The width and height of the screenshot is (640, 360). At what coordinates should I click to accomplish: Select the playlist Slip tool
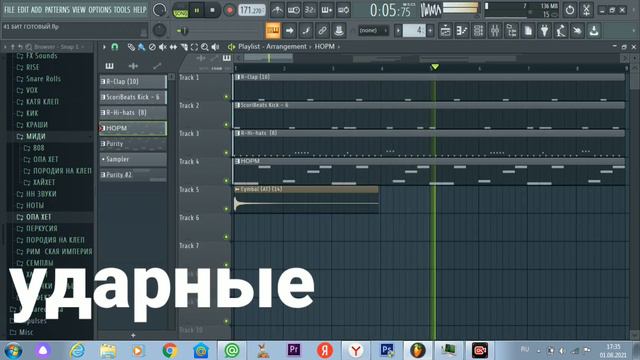point(173,47)
